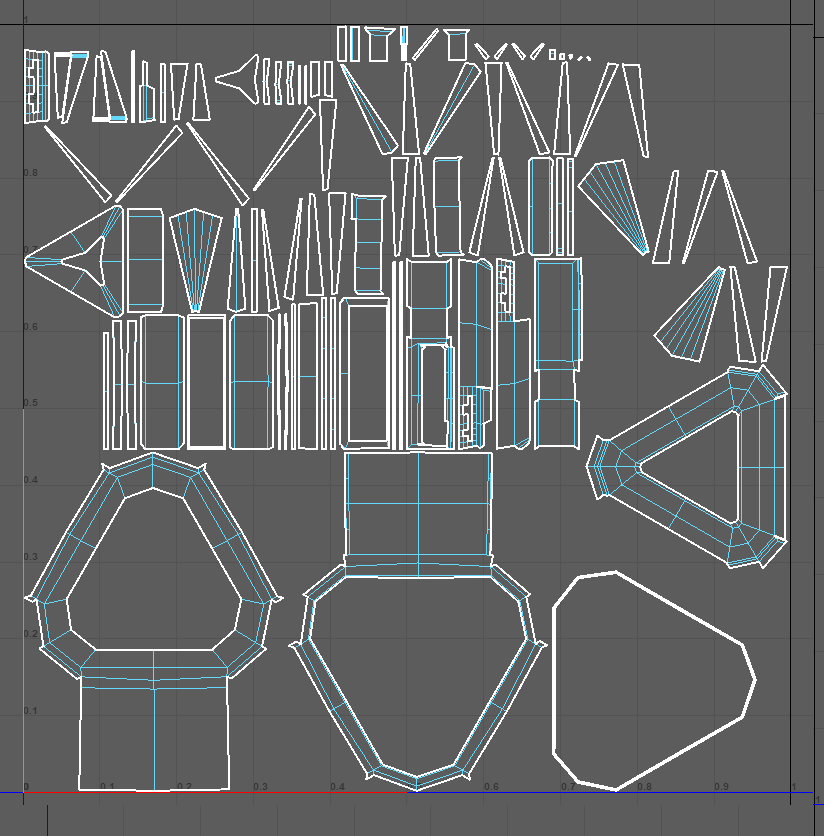The image size is (824, 836).
Task: Select the tall rounded rectangle right of star shell
Action: [x=144, y=259]
